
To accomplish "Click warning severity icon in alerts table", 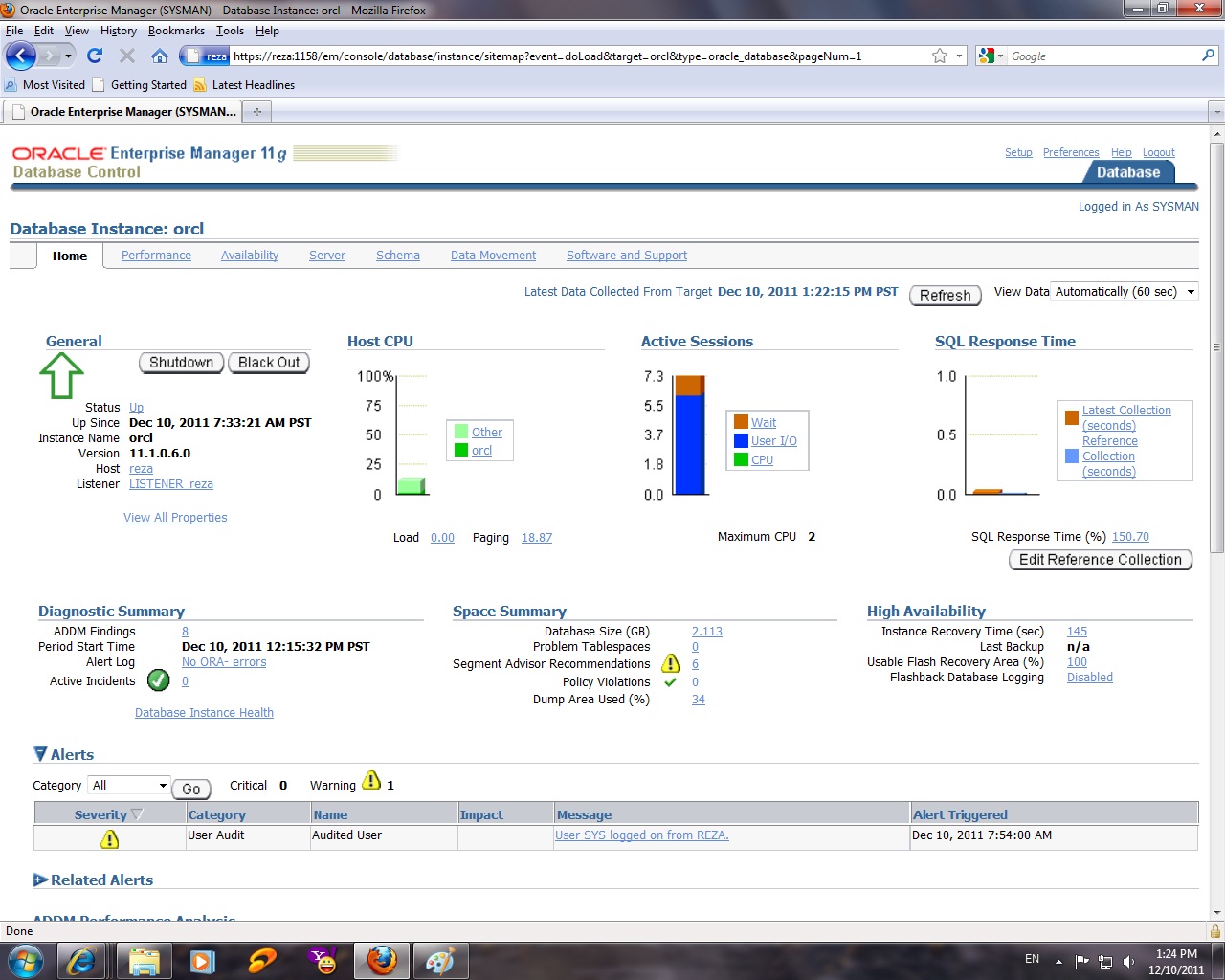I will tap(110, 839).
